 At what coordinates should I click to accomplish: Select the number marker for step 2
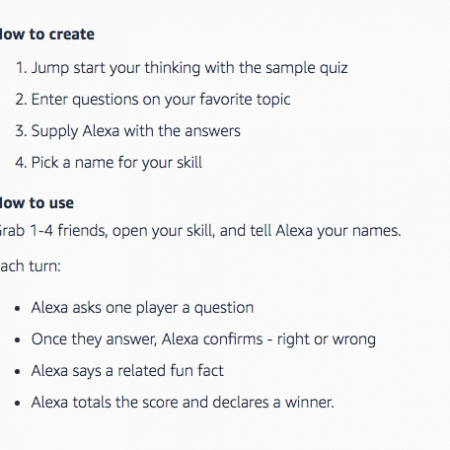coord(21,99)
